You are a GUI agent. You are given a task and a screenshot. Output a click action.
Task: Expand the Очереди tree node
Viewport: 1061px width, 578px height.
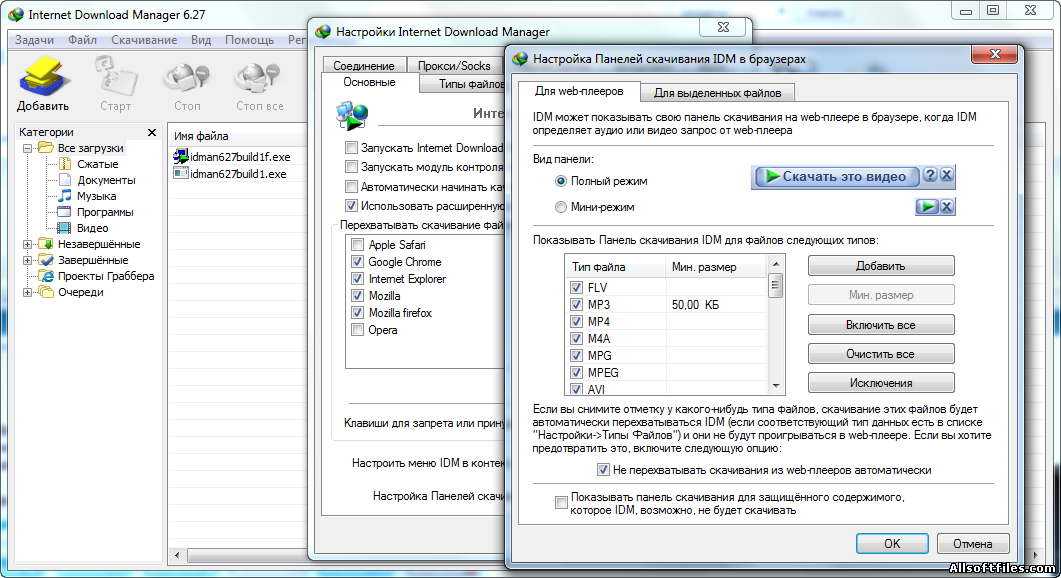[x=28, y=292]
